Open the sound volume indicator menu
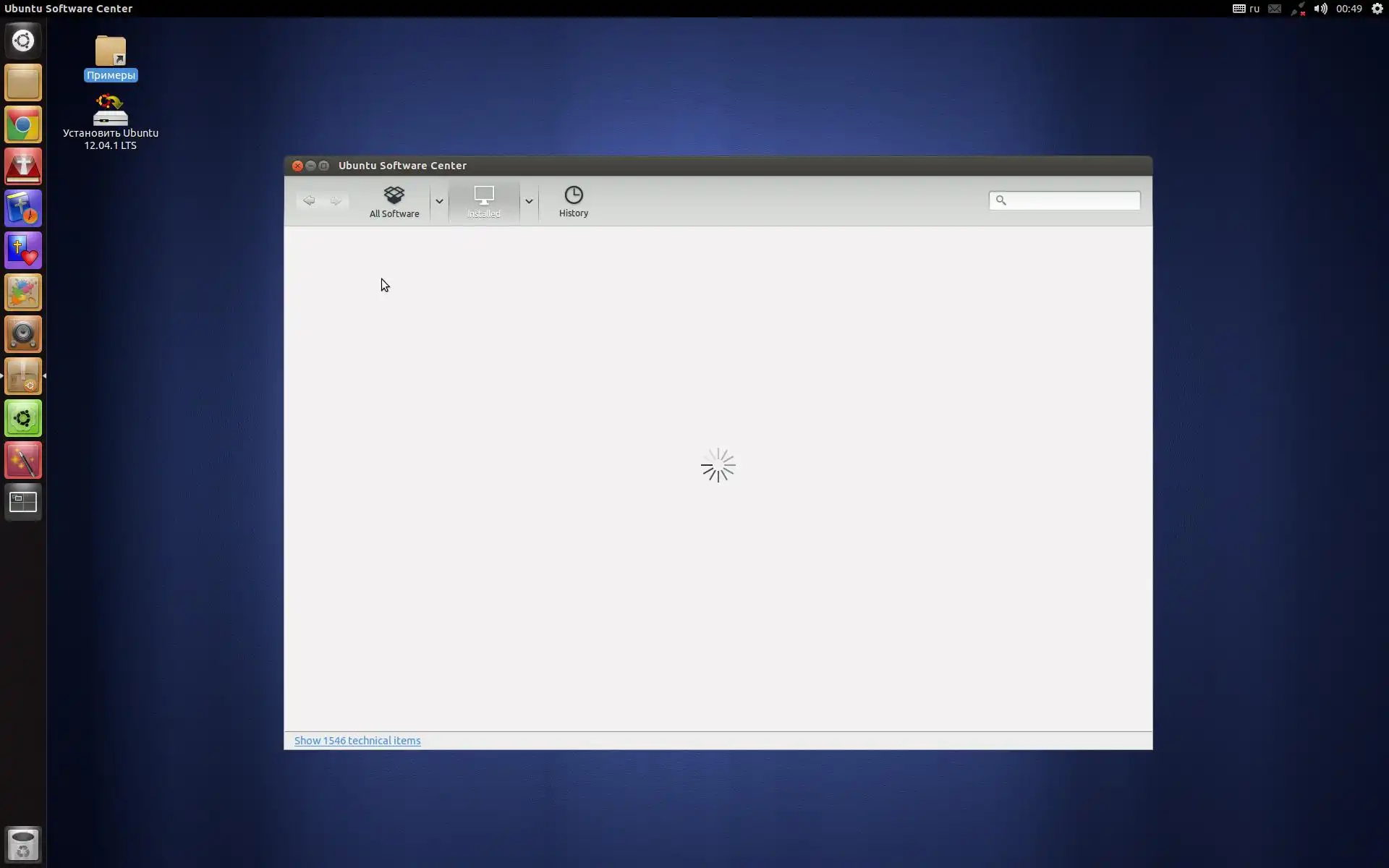 tap(1320, 9)
